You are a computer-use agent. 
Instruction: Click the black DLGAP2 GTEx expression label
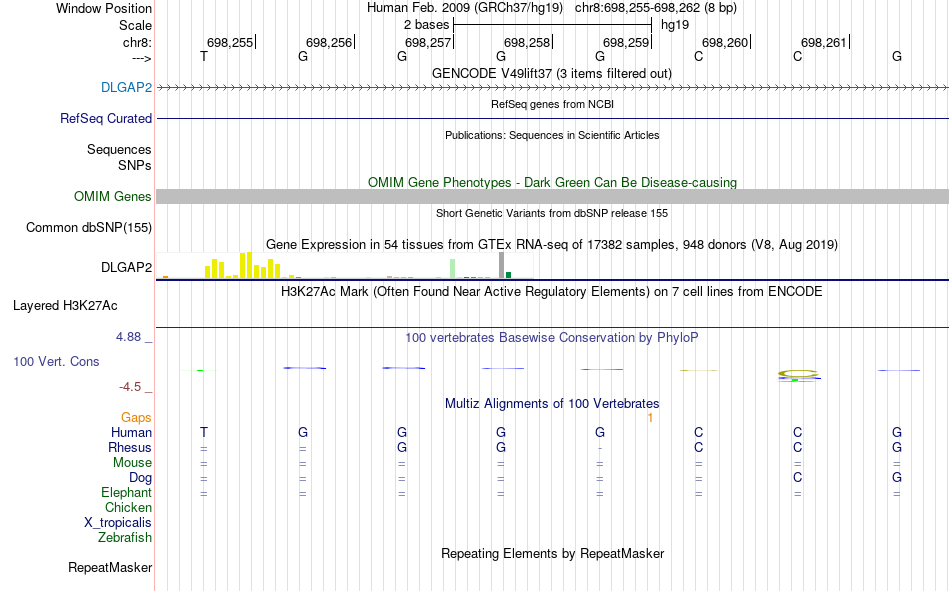pyautogui.click(x=126, y=267)
